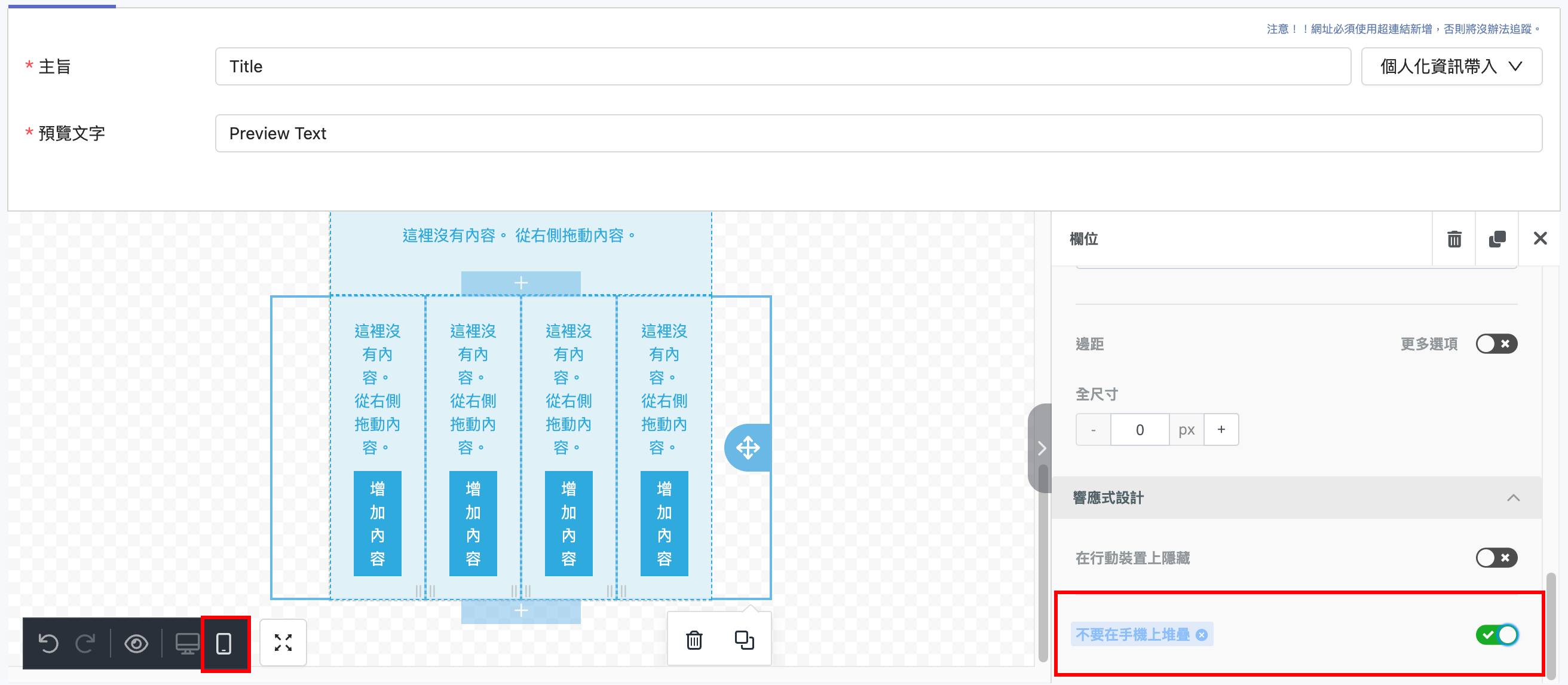Enable 更多選項 toggle for 邊距
This screenshot has height=685, width=1568.
(x=1496, y=344)
